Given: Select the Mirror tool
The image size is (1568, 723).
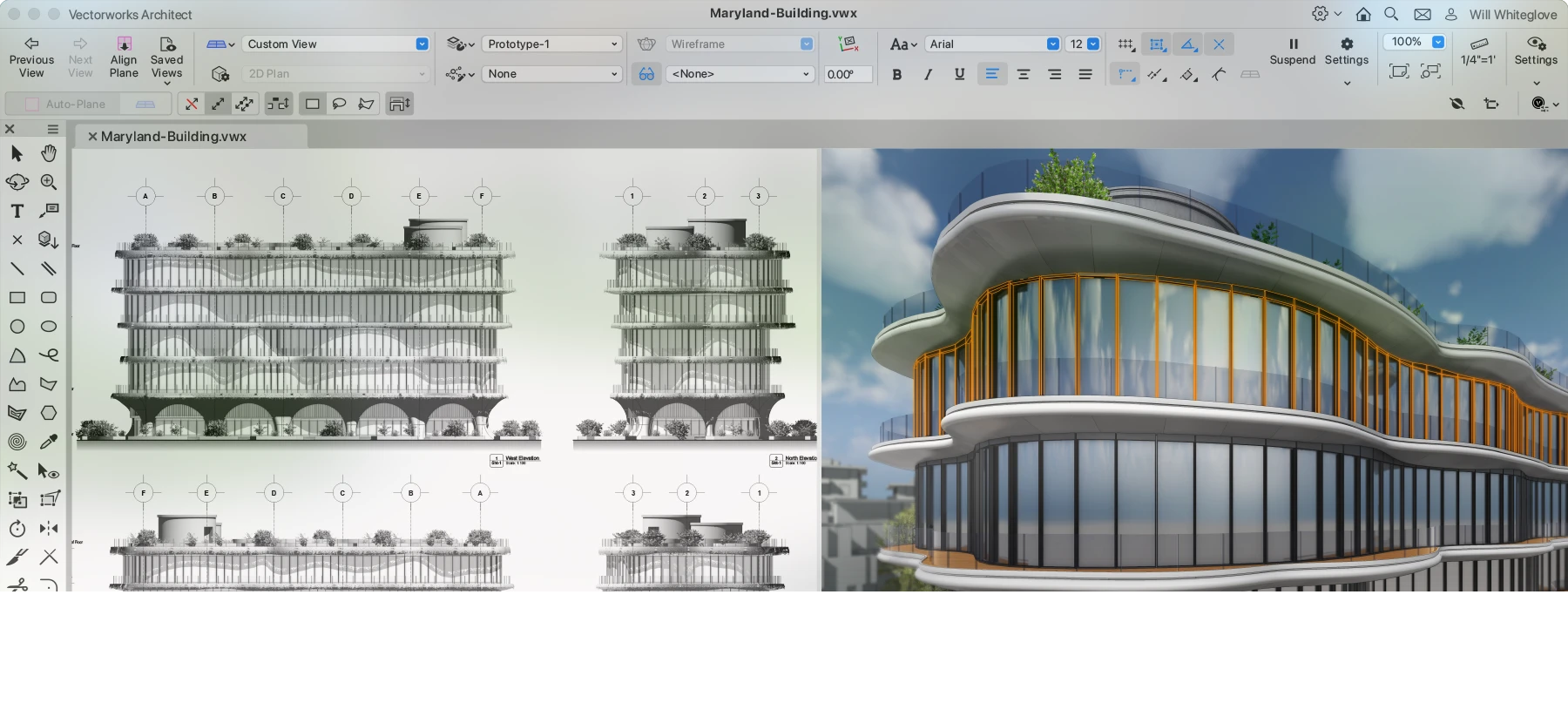Looking at the screenshot, I should 49,529.
